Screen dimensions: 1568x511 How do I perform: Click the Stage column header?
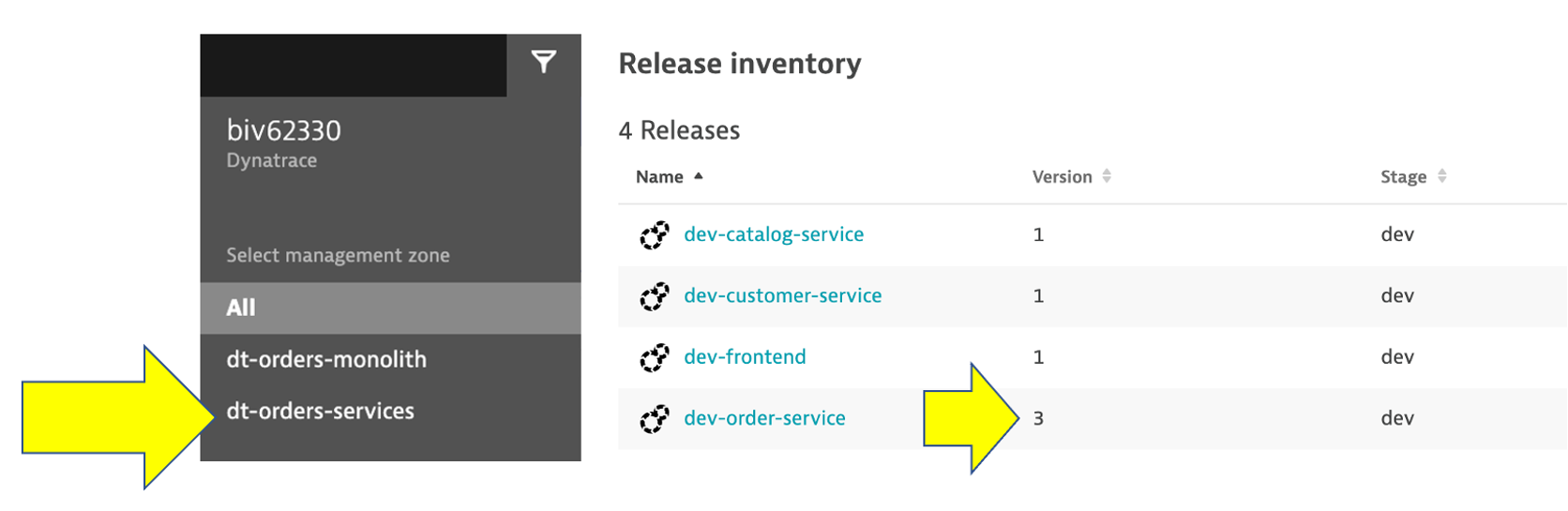pos(1403,177)
